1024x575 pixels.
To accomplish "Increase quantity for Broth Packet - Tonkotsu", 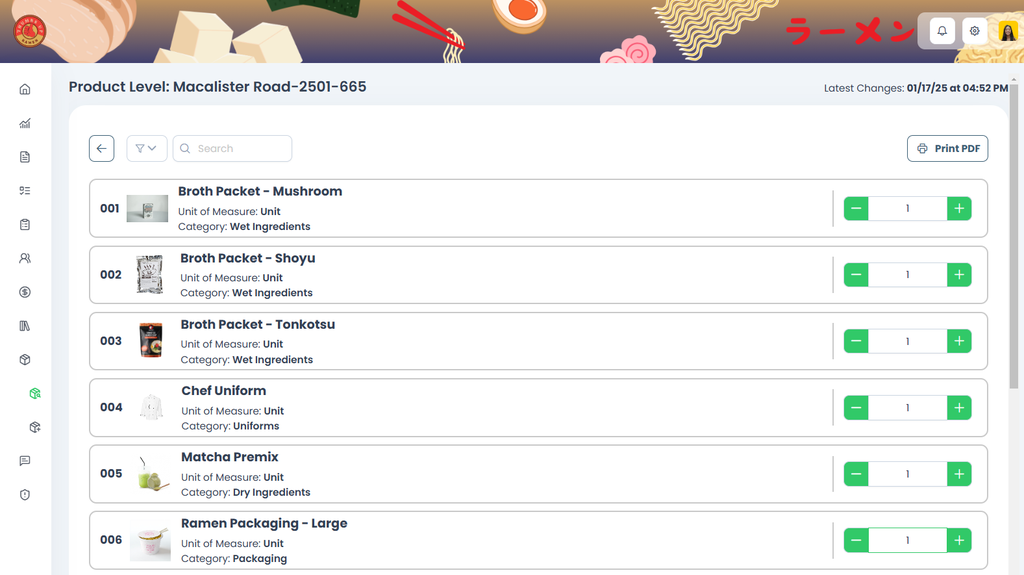I will (x=959, y=341).
